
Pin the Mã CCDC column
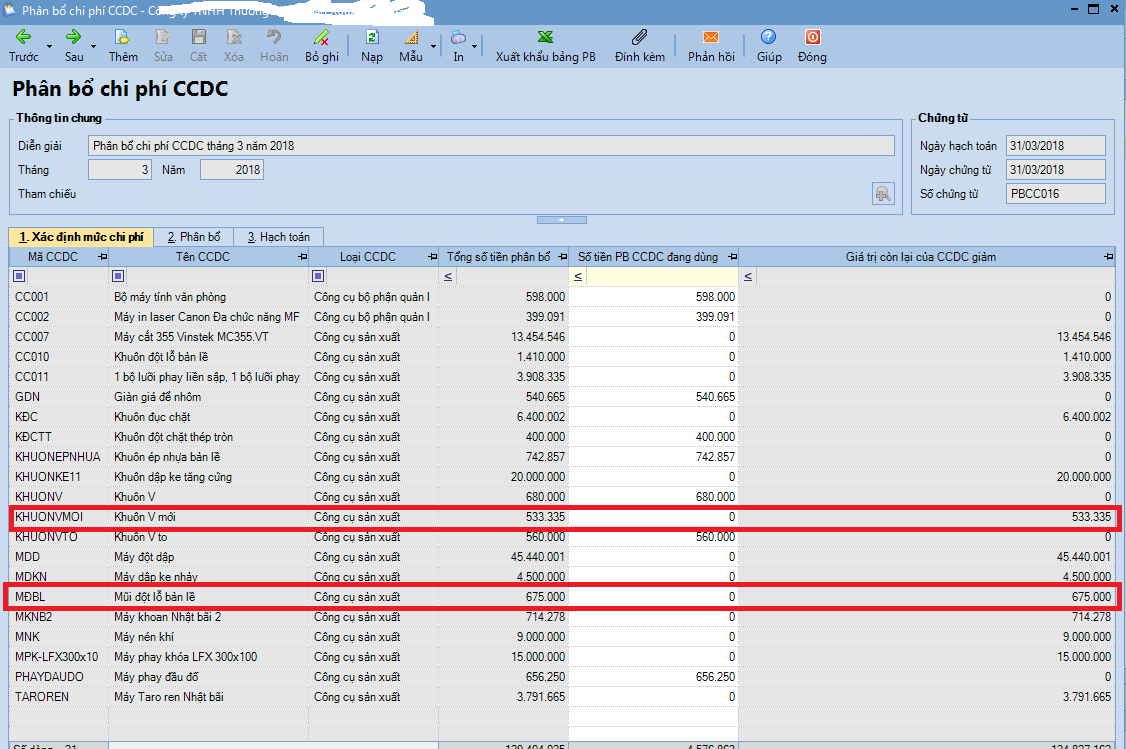[103, 257]
